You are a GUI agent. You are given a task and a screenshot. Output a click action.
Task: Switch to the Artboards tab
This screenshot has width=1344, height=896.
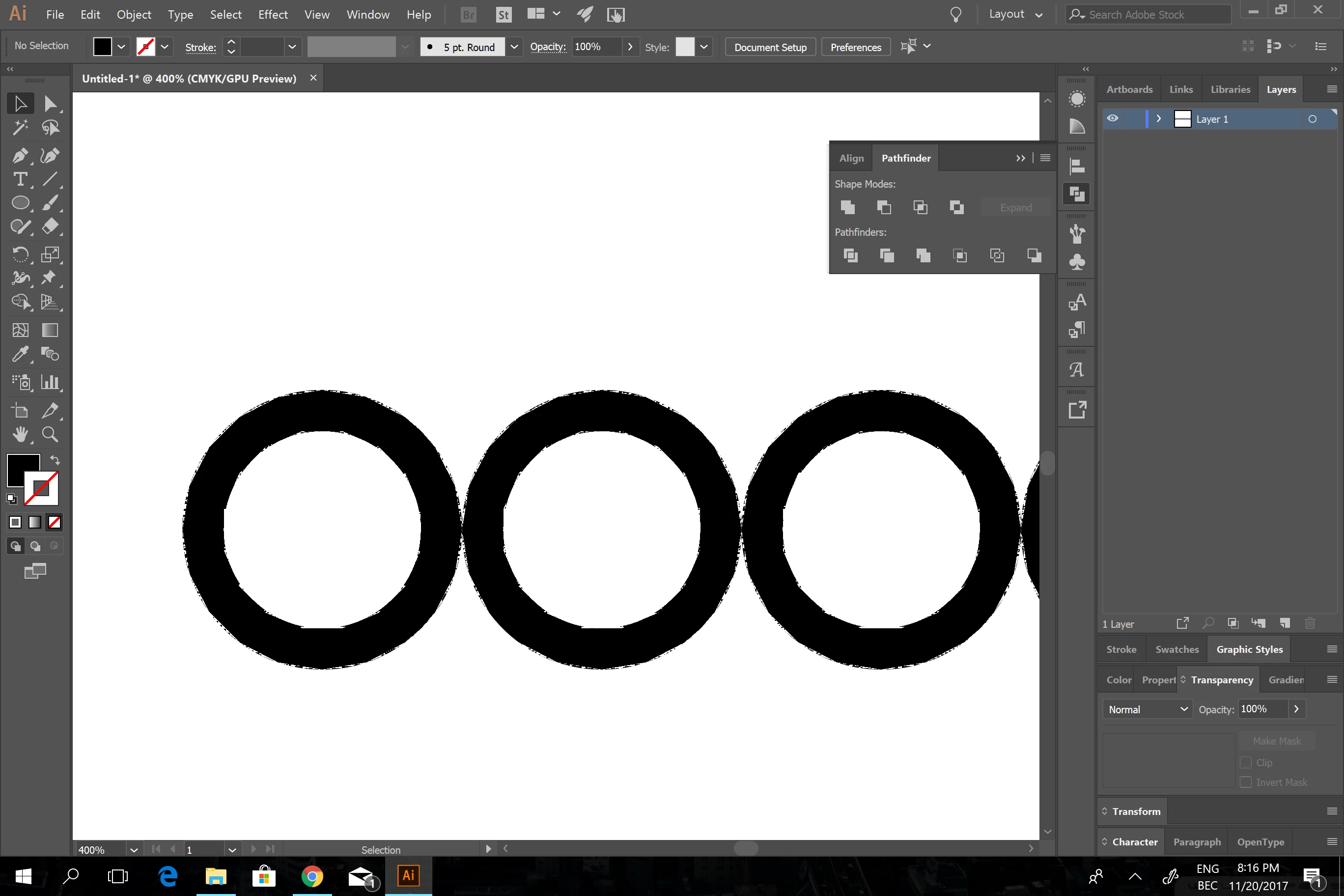pyautogui.click(x=1129, y=90)
